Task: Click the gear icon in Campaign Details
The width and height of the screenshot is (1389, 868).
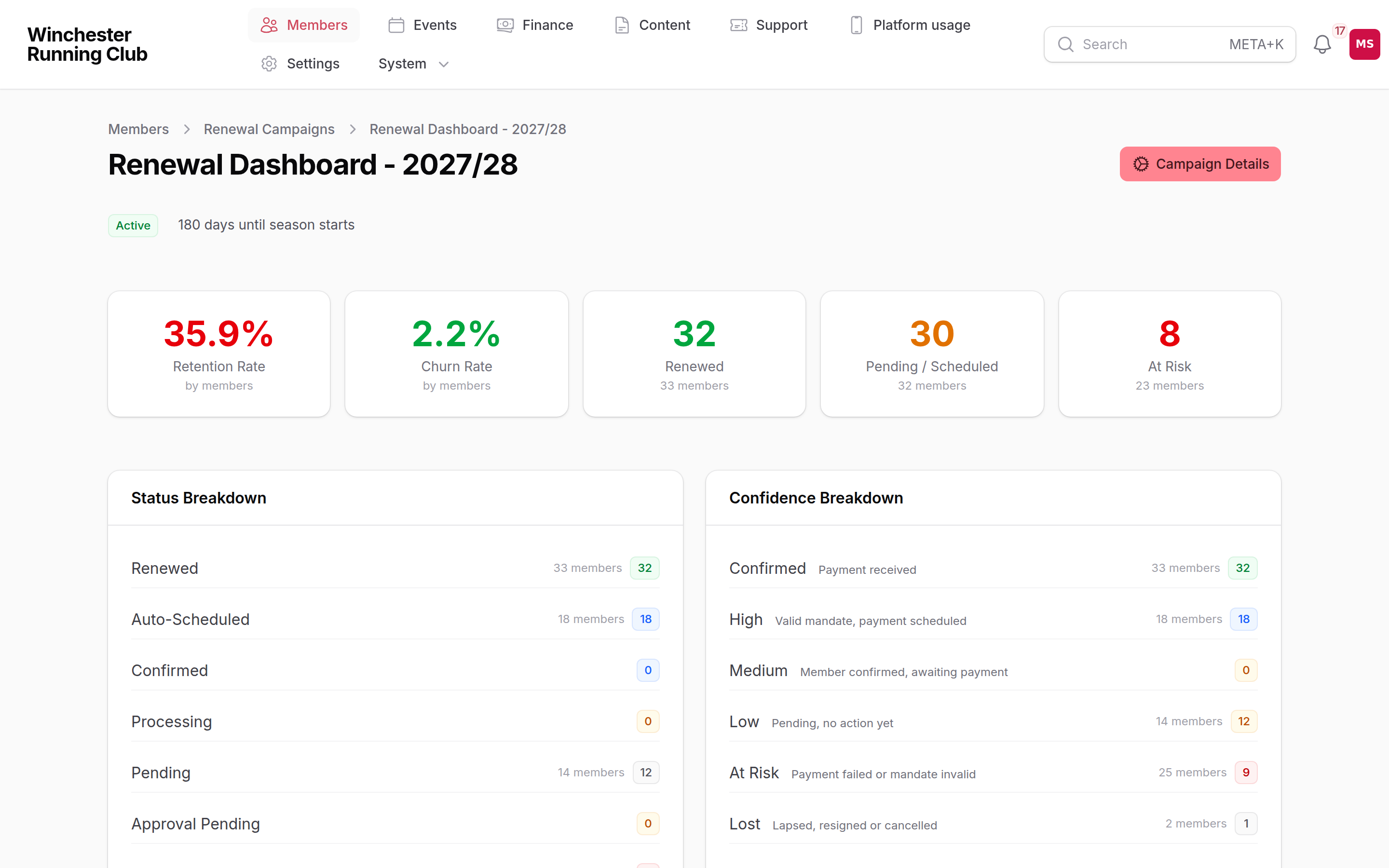Action: (1141, 164)
